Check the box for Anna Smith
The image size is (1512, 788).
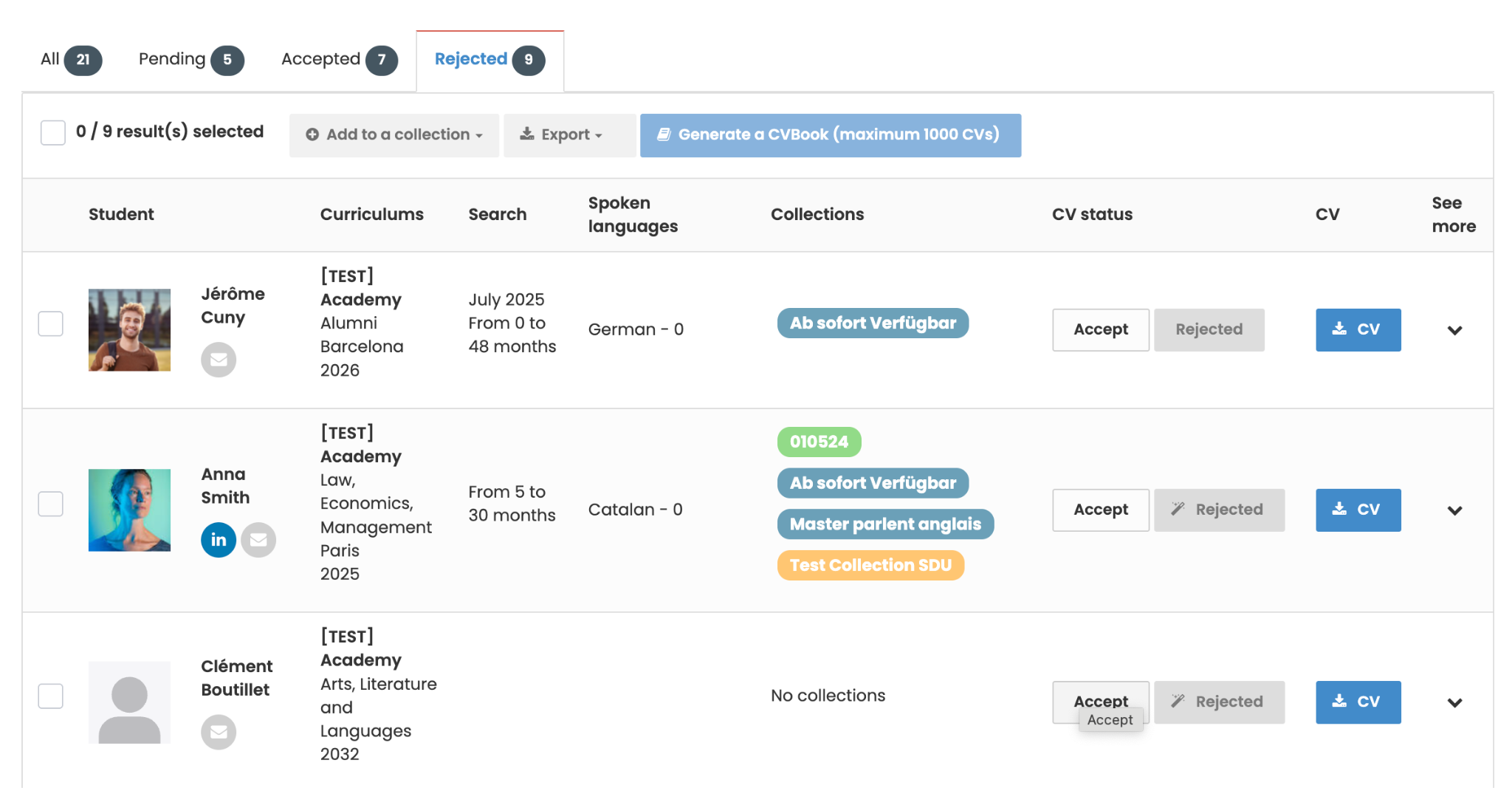(51, 504)
